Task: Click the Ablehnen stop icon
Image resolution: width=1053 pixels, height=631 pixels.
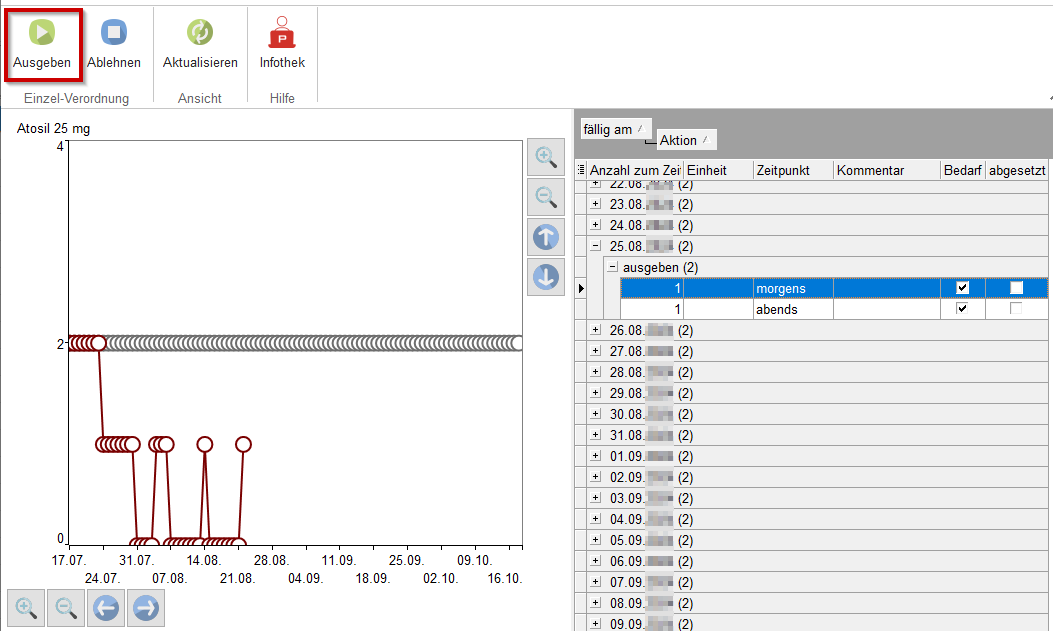Action: (x=113, y=33)
